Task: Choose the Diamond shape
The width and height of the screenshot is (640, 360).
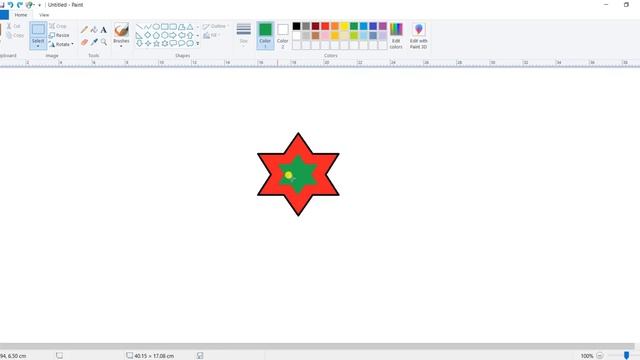Action: pos(147,36)
